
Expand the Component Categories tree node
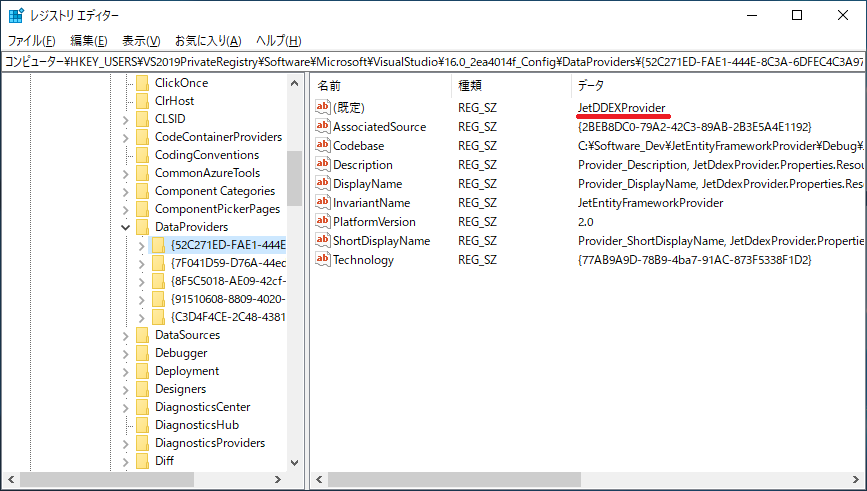point(126,191)
